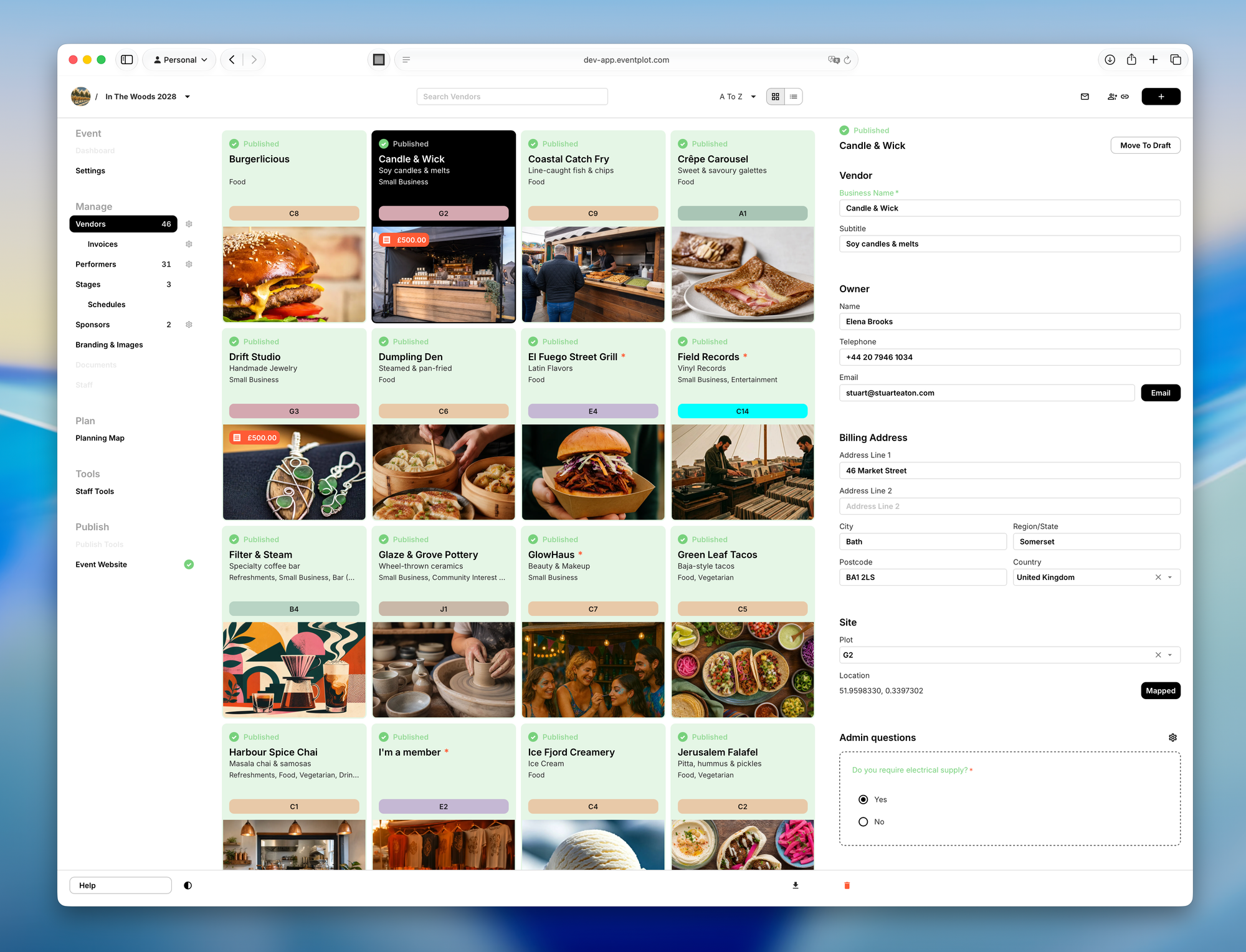Click the Subtitle input field

pos(1009,244)
